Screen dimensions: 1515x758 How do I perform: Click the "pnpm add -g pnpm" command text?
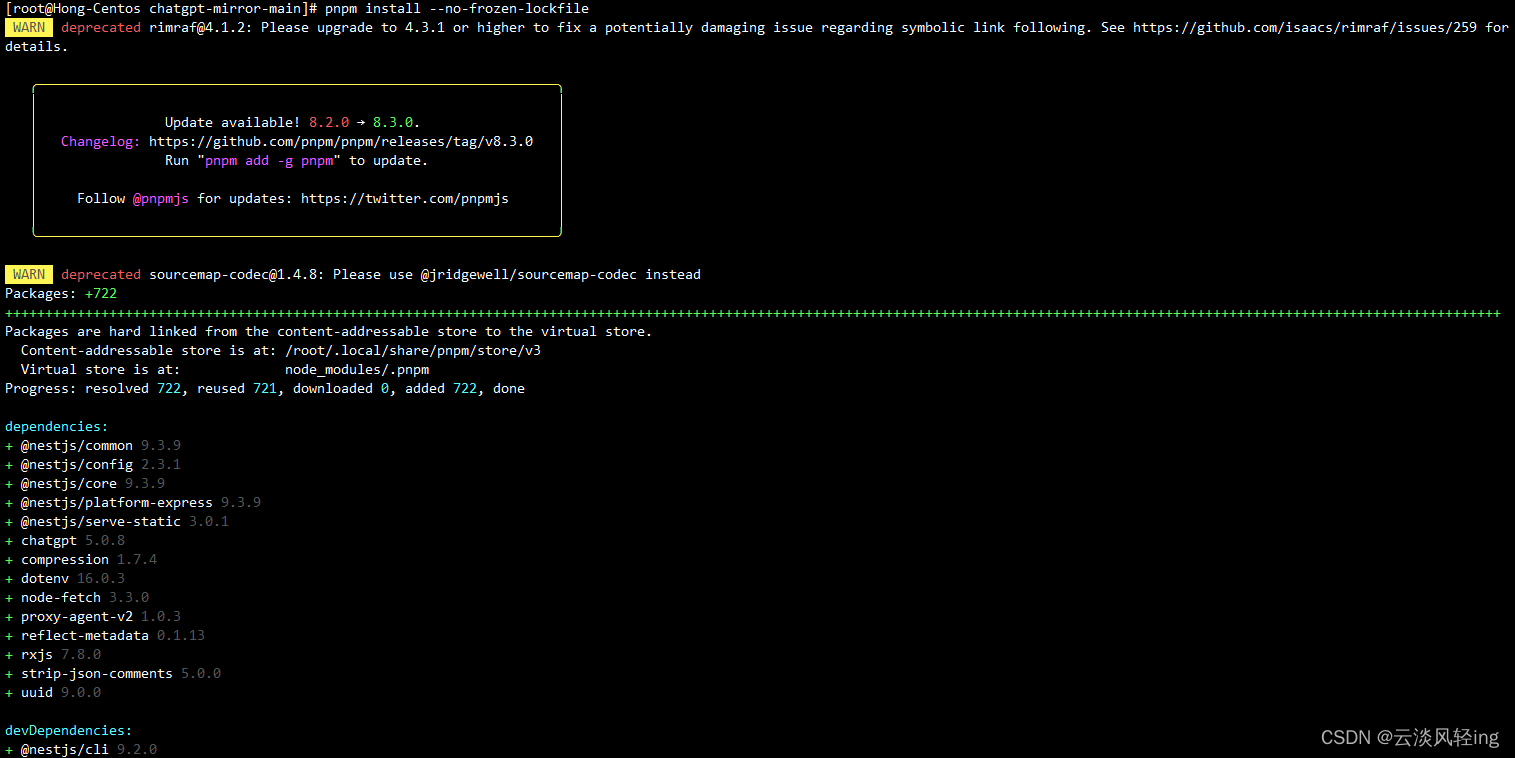(x=269, y=160)
